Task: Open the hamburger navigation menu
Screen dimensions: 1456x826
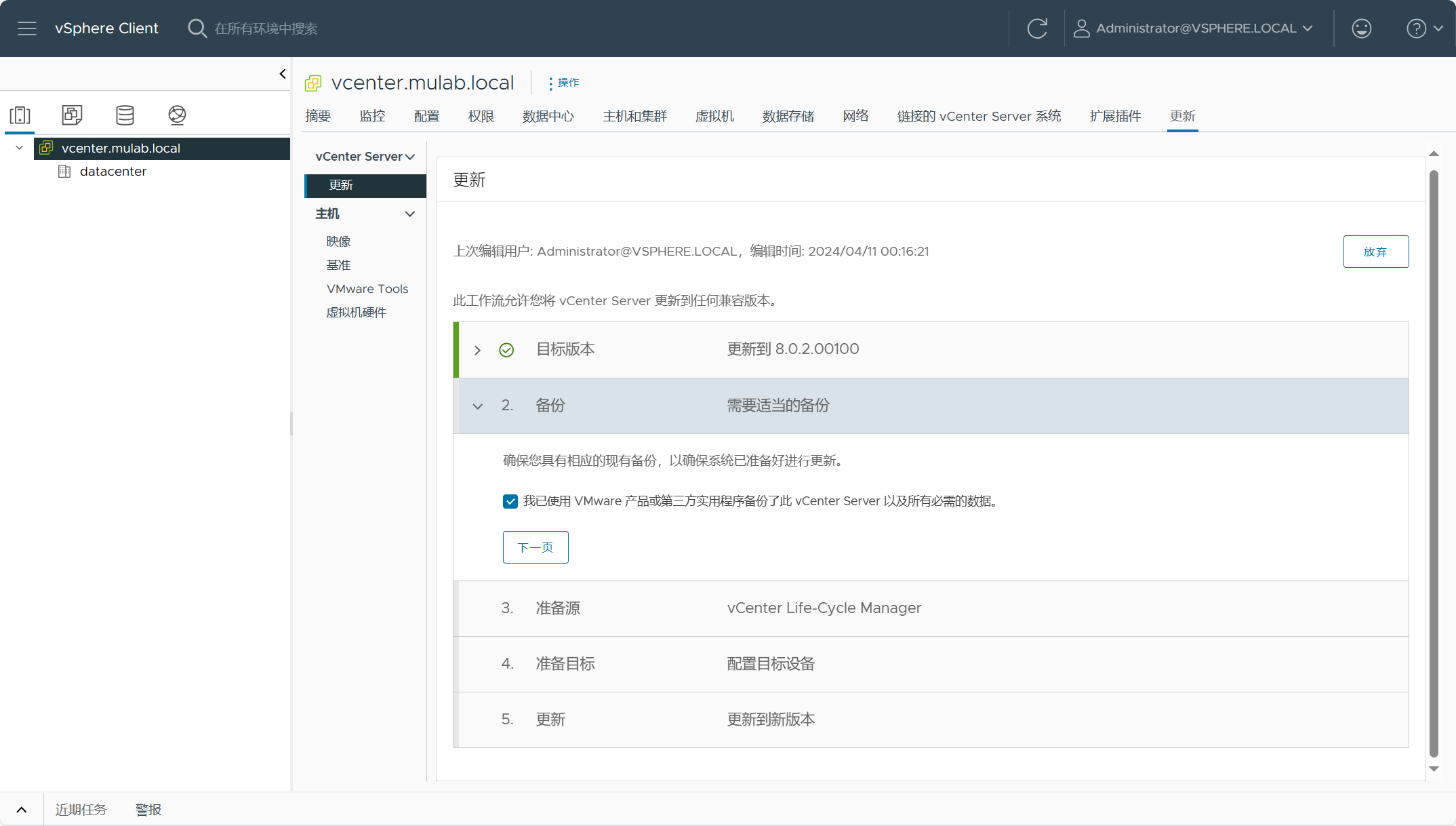Action: (x=27, y=28)
